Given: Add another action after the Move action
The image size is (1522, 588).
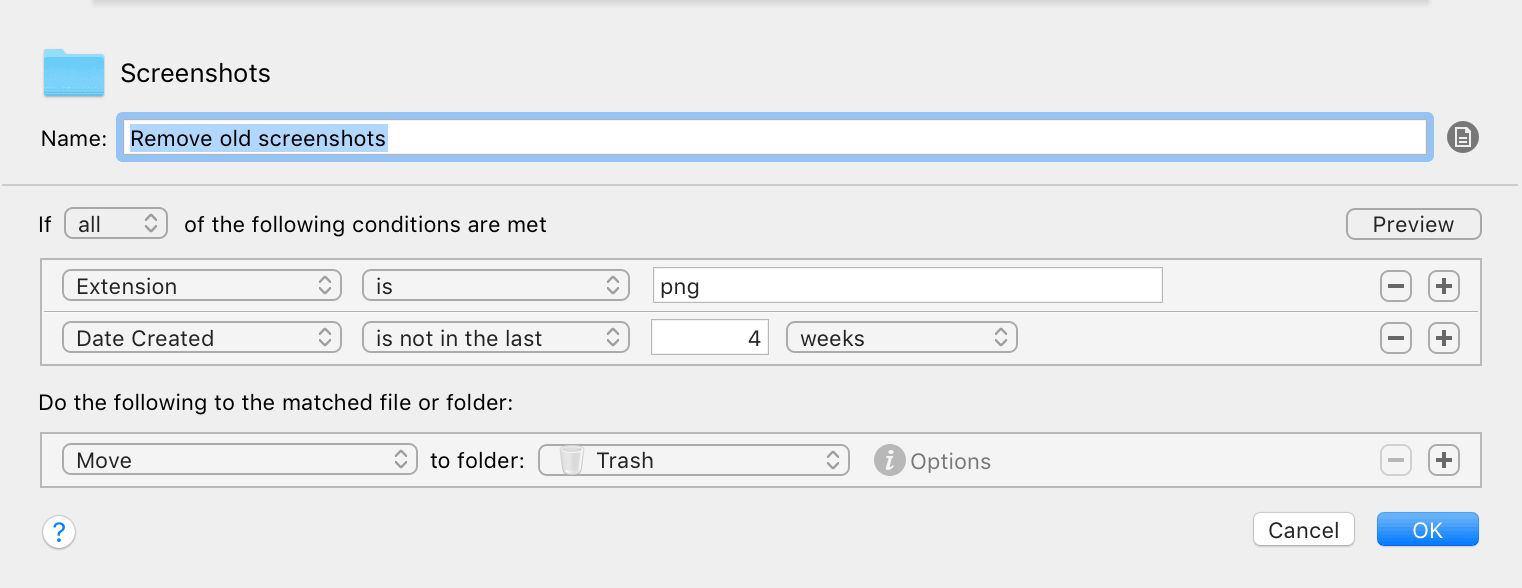Looking at the screenshot, I should click(1443, 461).
